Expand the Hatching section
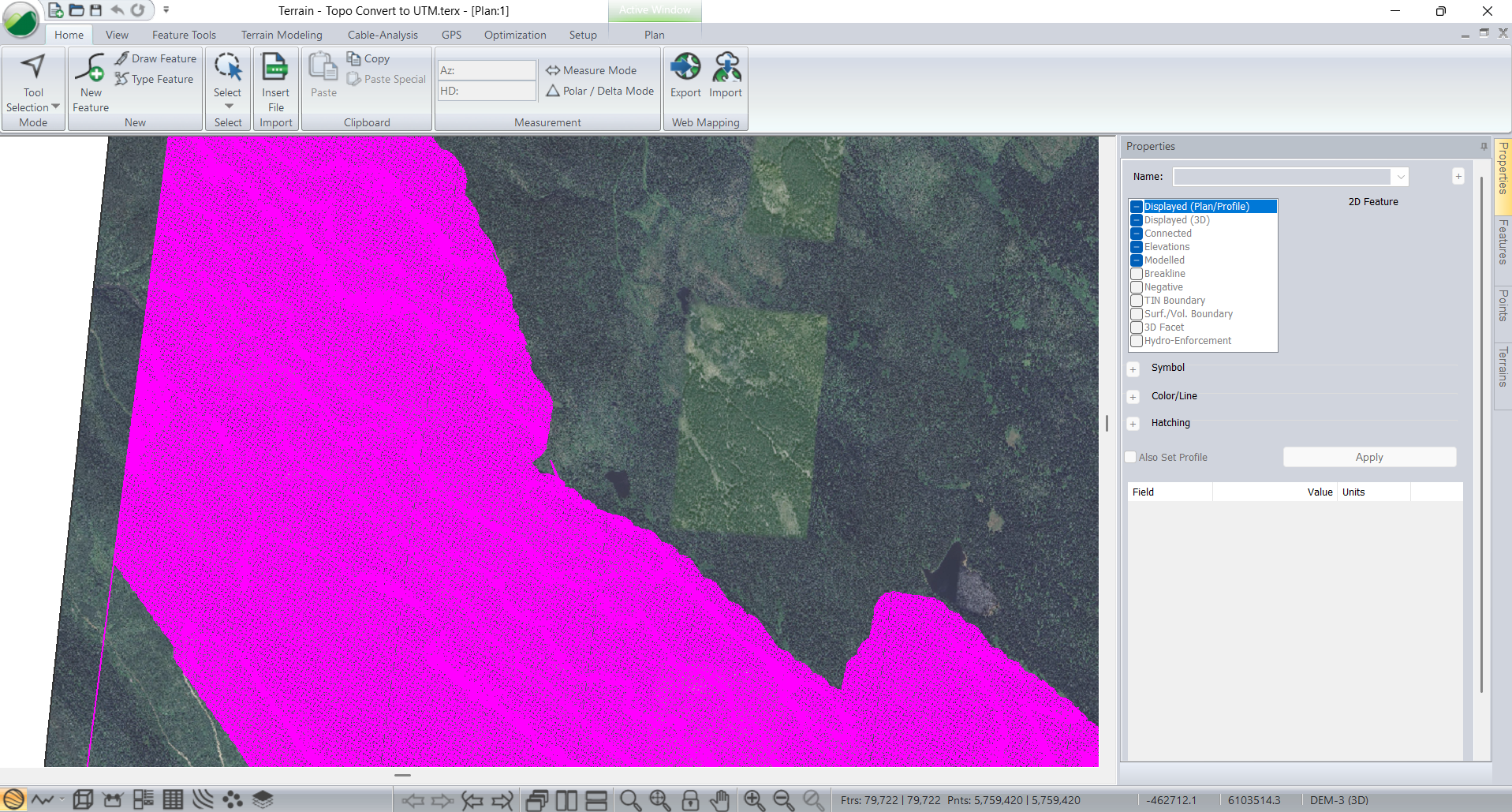This screenshot has height=812, width=1512. (1133, 424)
